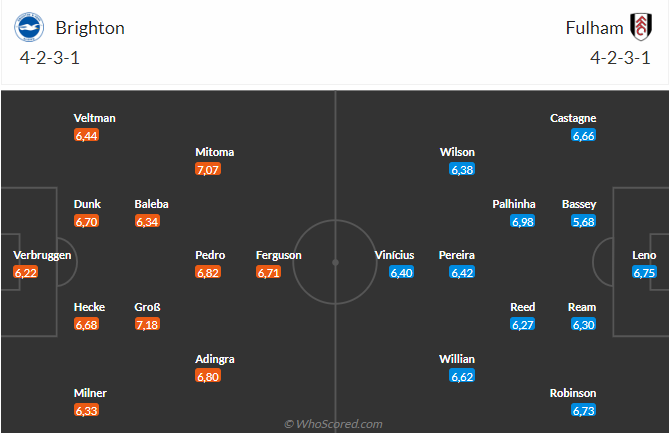Viewport: 672px width, 433px height.
Task: Open player Vinícius's name
Action: [x=394, y=255]
